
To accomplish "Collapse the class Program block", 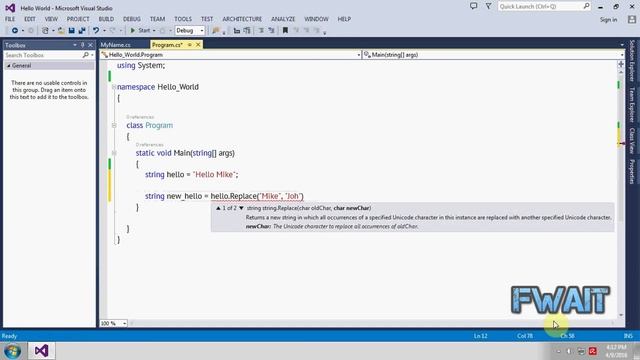I will (x=114, y=125).
